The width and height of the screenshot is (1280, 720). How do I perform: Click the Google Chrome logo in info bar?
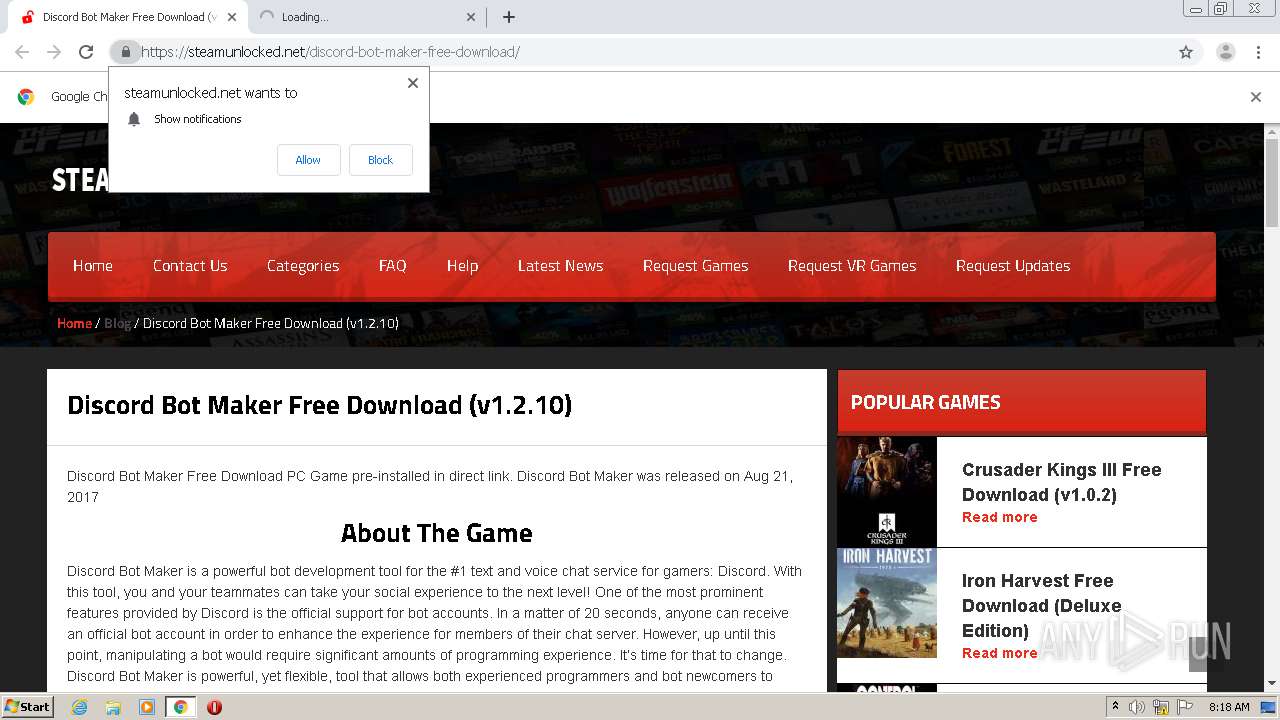pyautogui.click(x=26, y=97)
